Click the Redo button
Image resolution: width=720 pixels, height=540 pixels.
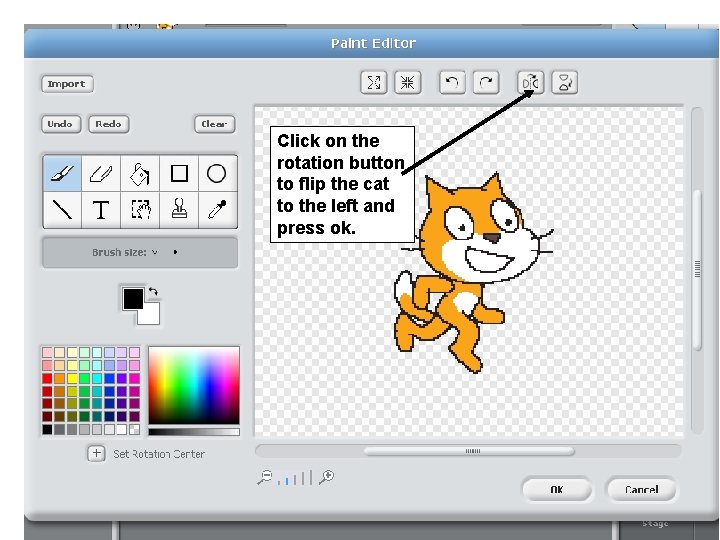point(108,124)
